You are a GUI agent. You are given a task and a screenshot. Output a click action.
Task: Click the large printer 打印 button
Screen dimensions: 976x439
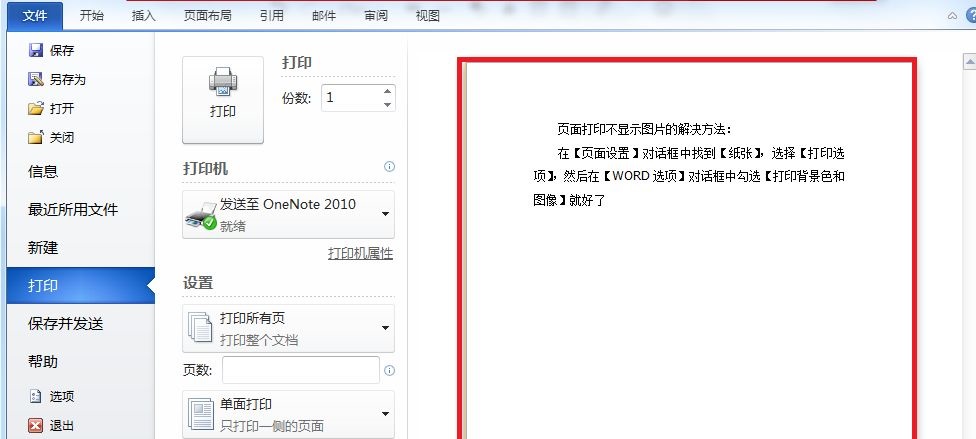click(x=222, y=99)
